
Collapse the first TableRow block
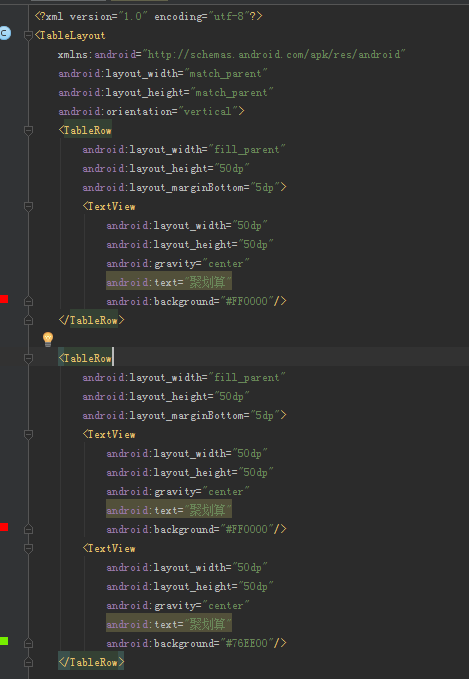[x=29, y=130]
